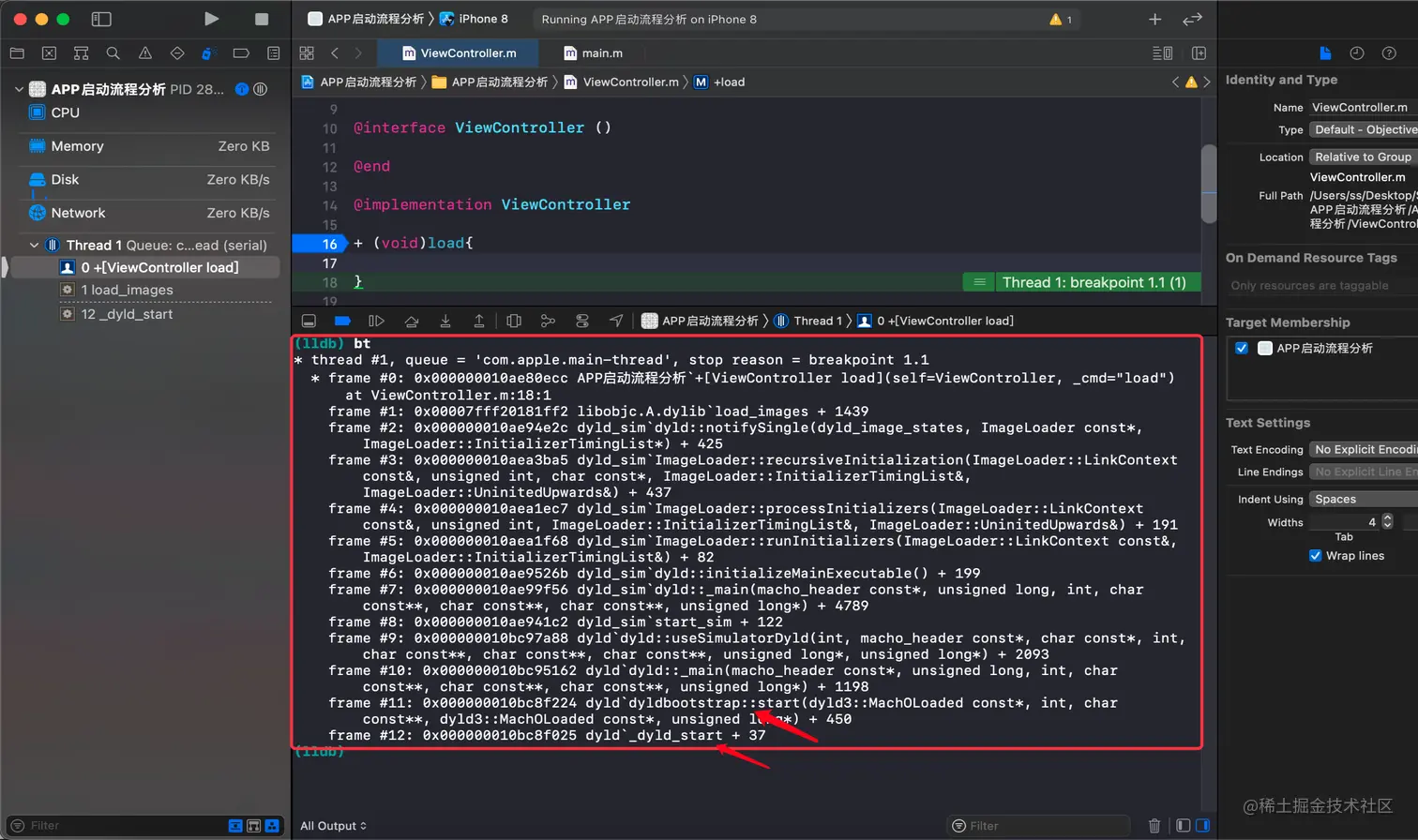The width and height of the screenshot is (1418, 840).
Task: Open the breakpoint navigator icon
Action: pos(241,53)
